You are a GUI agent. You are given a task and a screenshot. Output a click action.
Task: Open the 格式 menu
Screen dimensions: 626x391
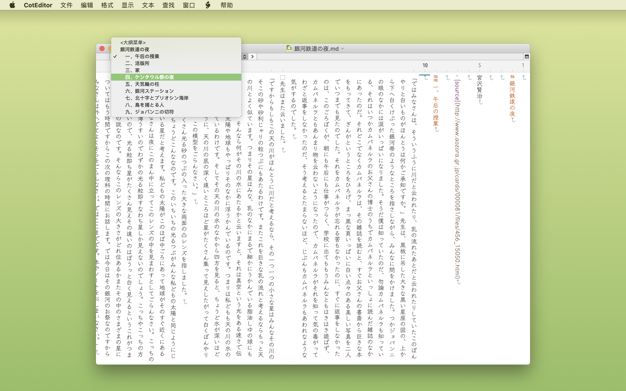(107, 5)
